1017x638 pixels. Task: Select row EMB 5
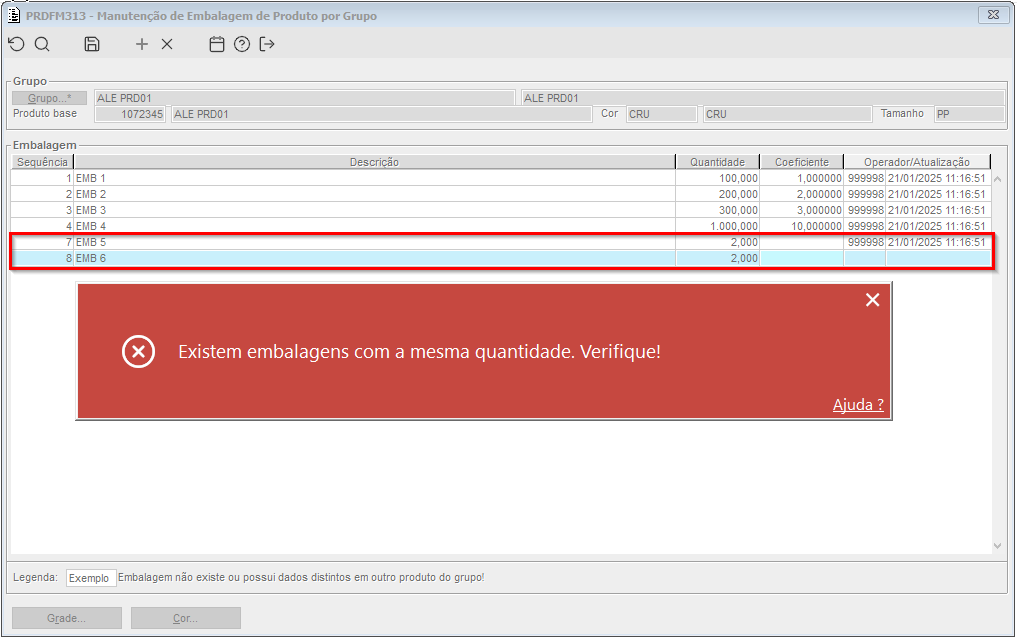[x=501, y=242]
